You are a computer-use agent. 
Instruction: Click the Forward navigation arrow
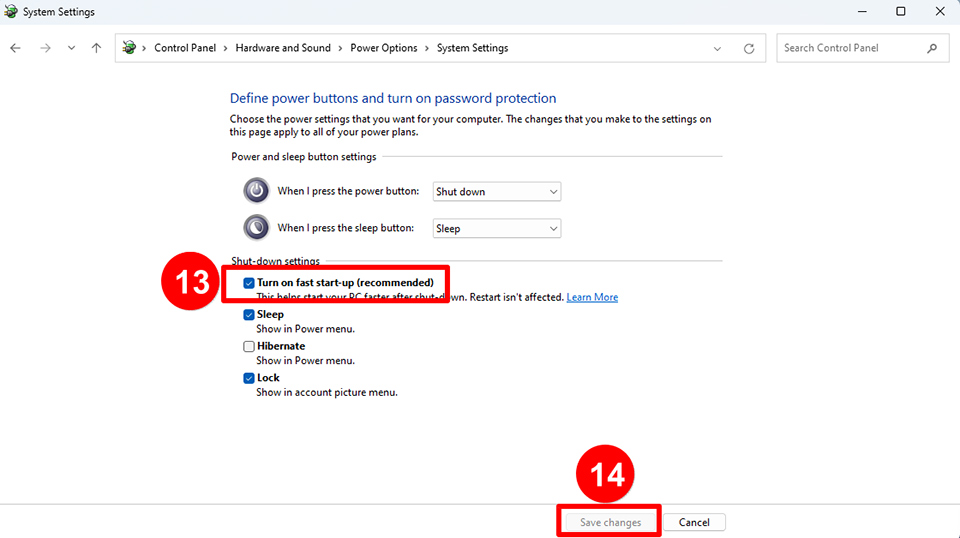45,48
